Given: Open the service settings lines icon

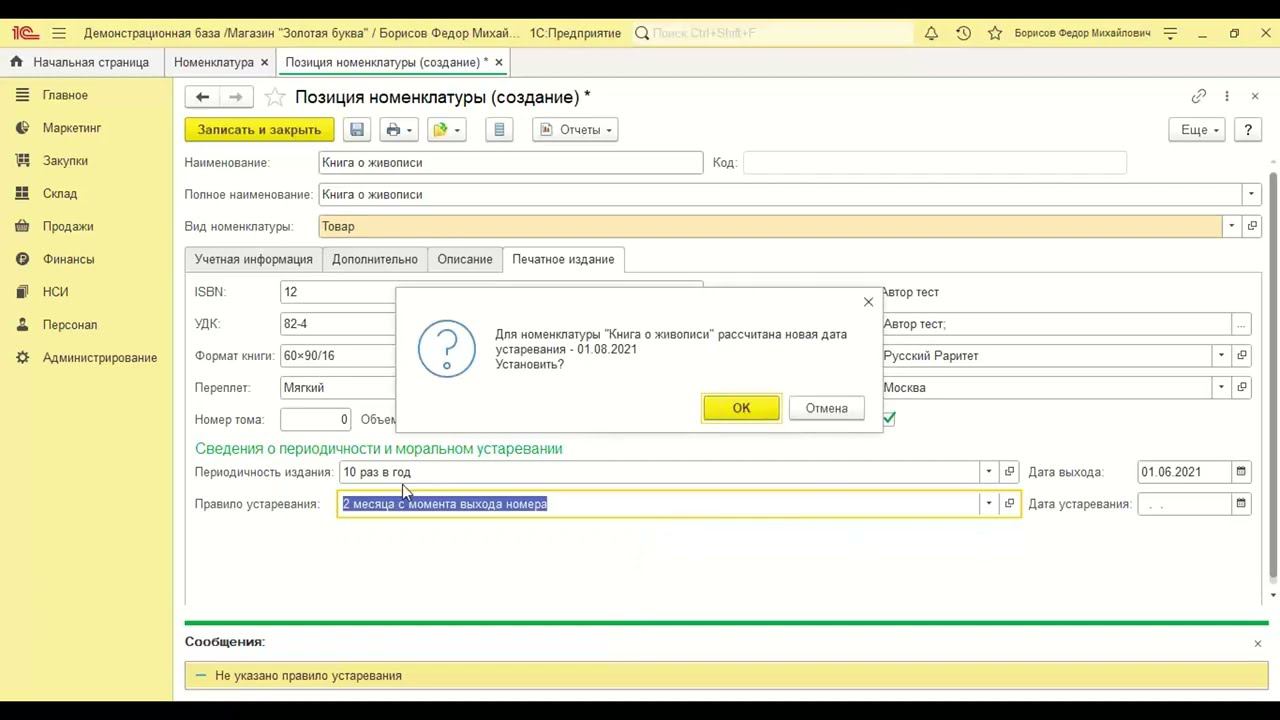Looking at the screenshot, I should (x=1172, y=33).
